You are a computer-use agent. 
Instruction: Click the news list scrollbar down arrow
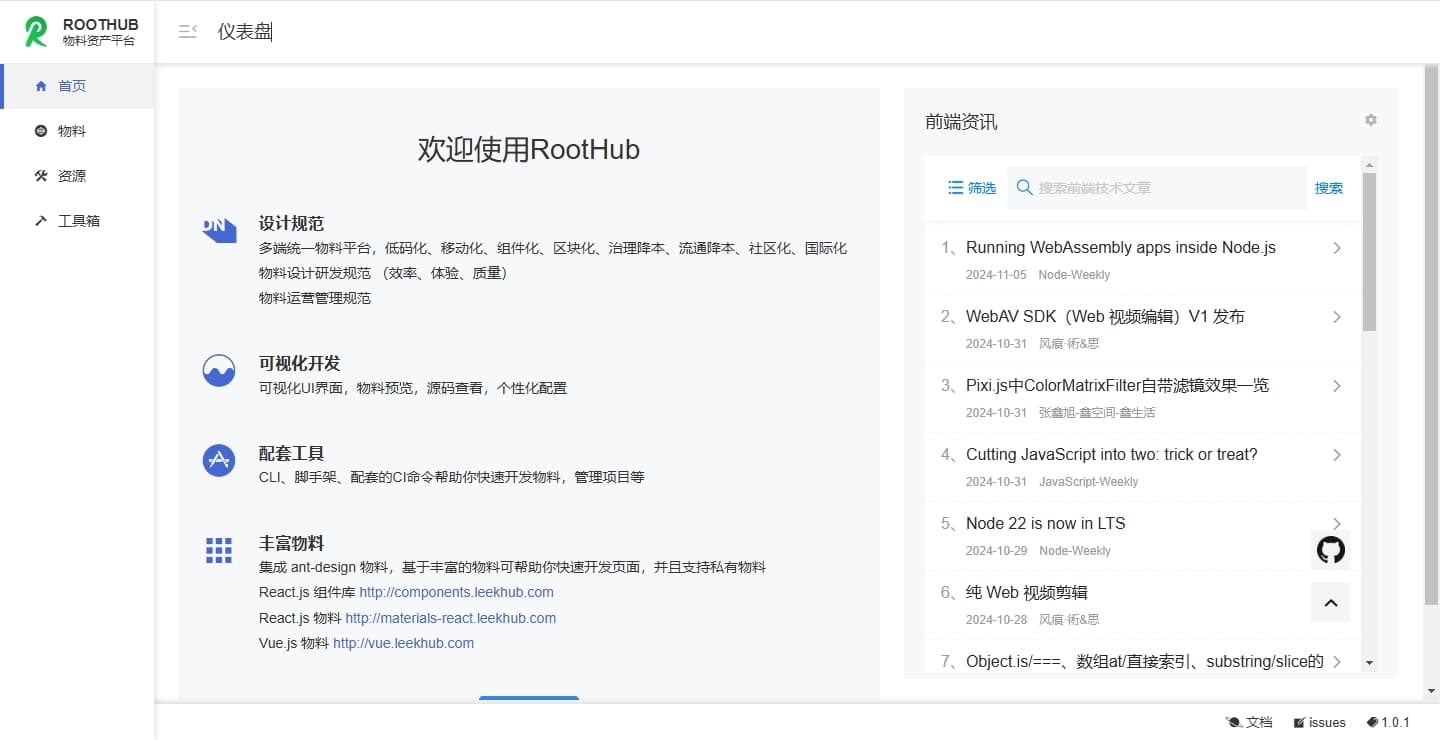(1369, 663)
